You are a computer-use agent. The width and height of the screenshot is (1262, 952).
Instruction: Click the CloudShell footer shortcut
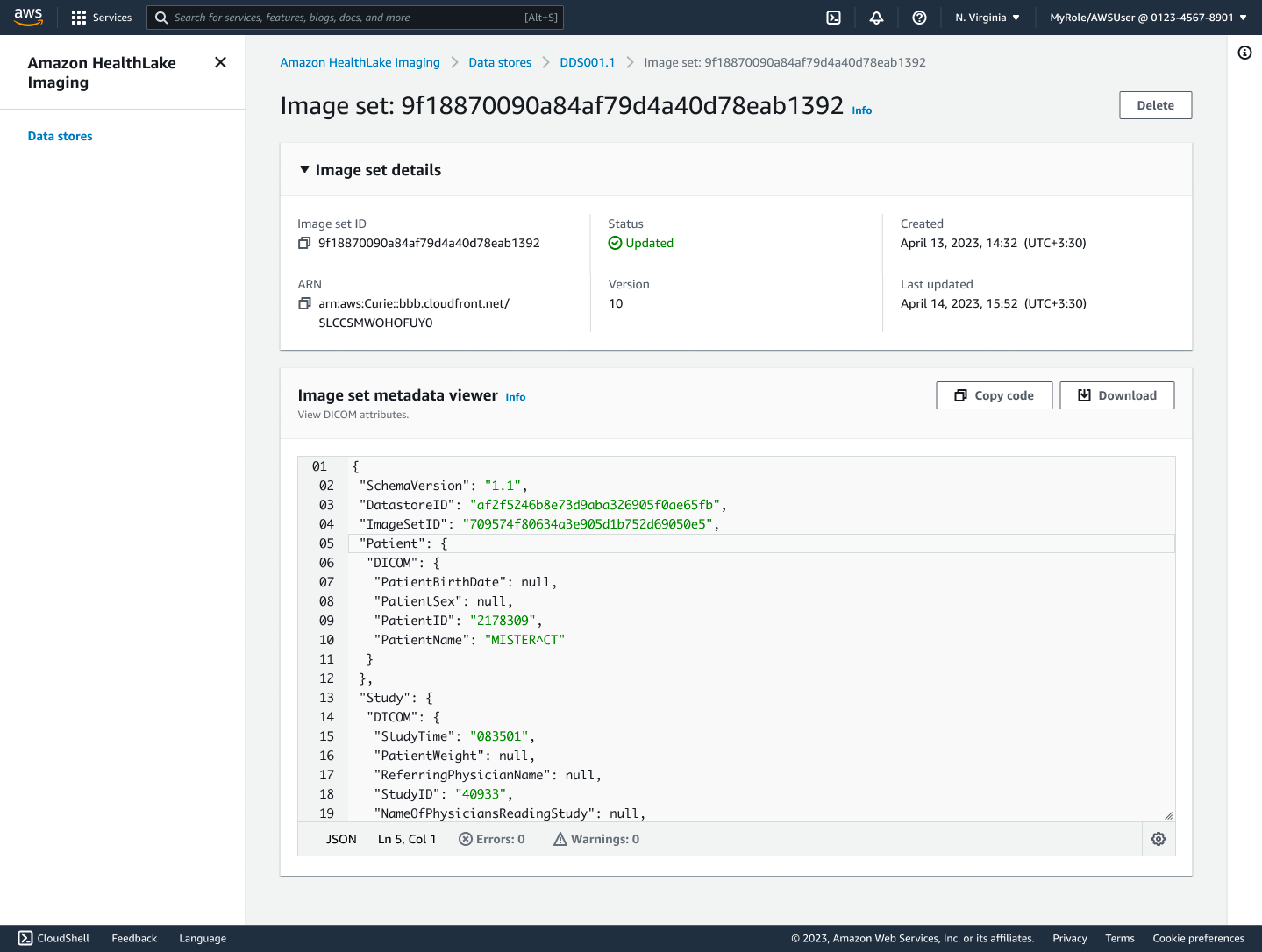(53, 938)
